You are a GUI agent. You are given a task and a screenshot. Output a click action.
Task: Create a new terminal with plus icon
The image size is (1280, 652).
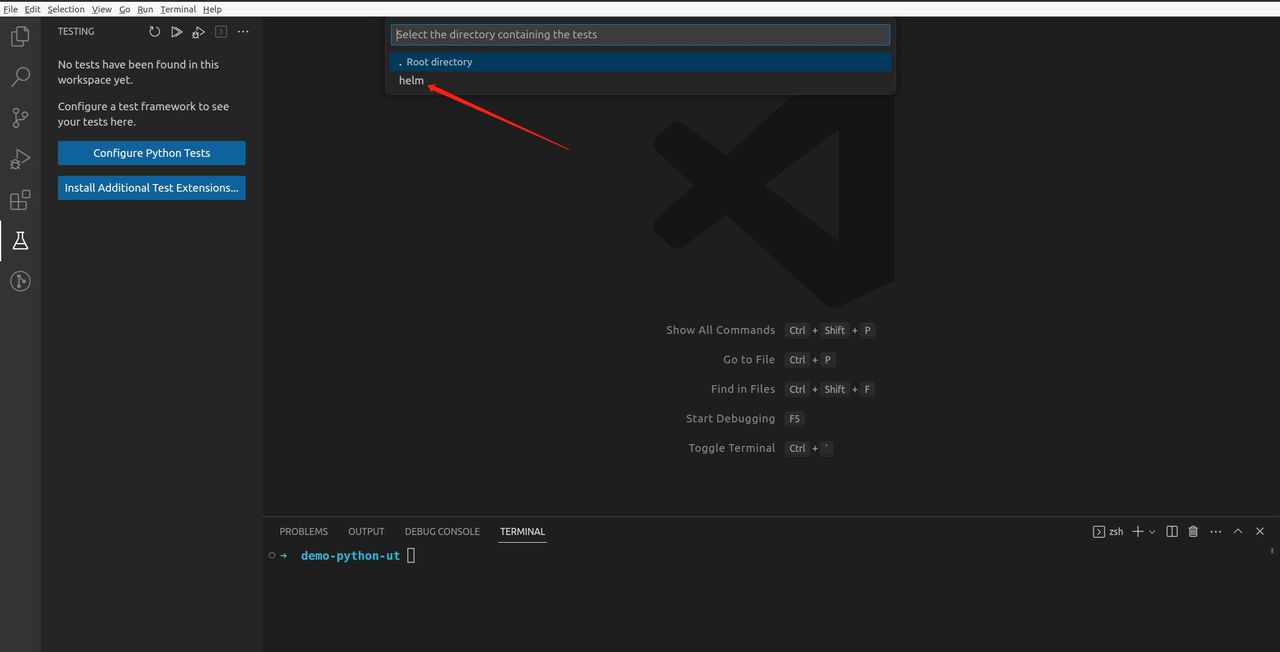(x=1137, y=531)
